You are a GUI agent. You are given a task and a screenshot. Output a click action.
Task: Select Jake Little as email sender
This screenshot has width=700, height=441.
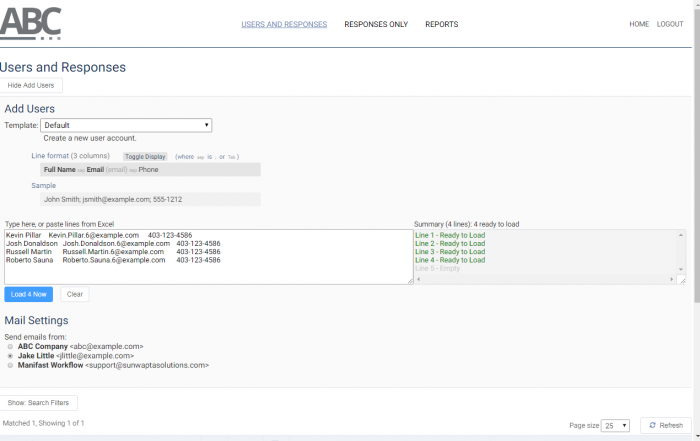10,356
